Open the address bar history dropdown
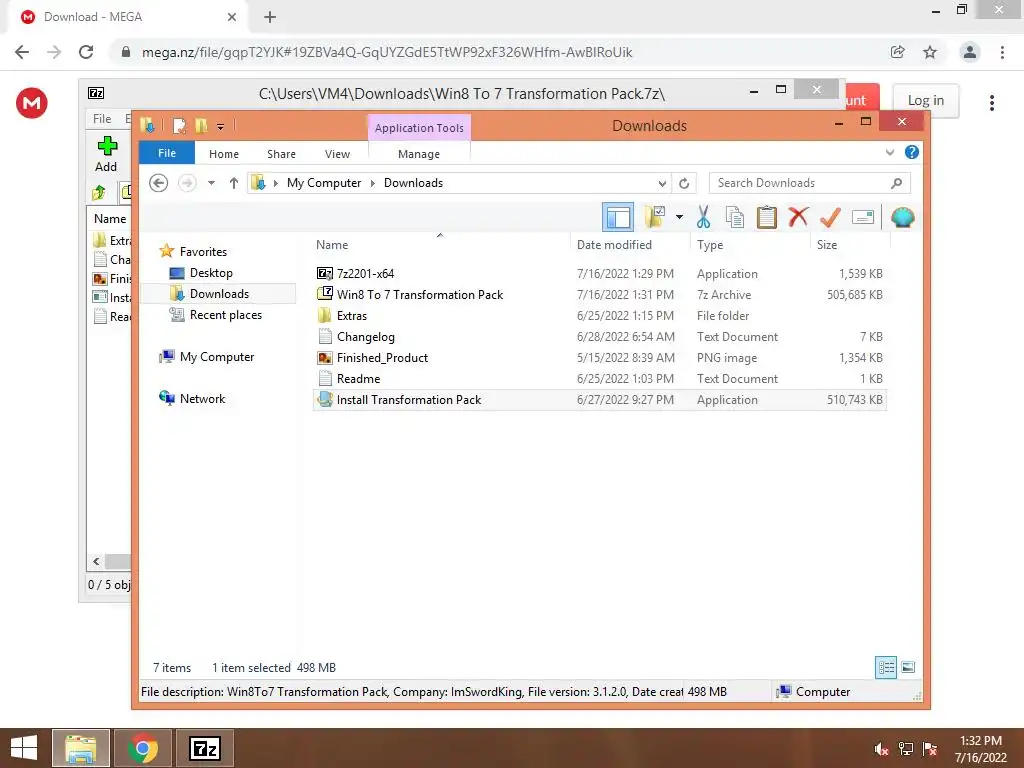Viewport: 1024px width, 768px height. pyautogui.click(x=662, y=184)
